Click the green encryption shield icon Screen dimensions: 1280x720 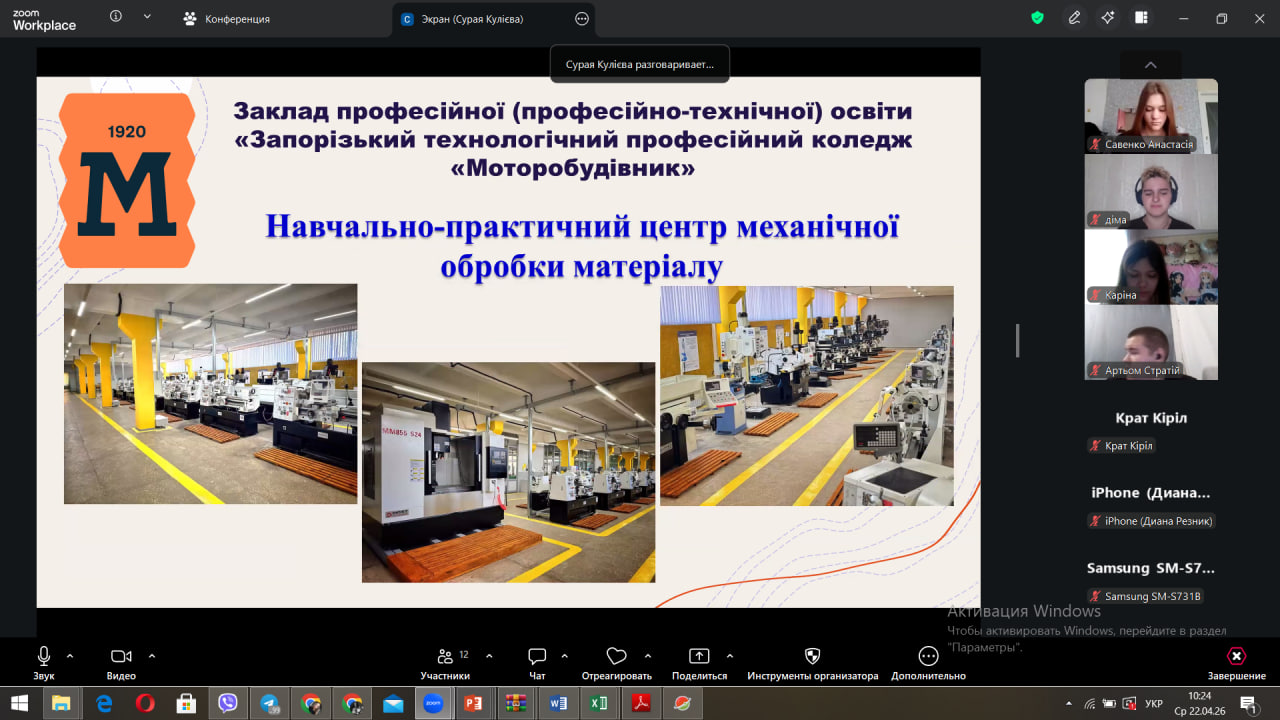(x=1037, y=18)
